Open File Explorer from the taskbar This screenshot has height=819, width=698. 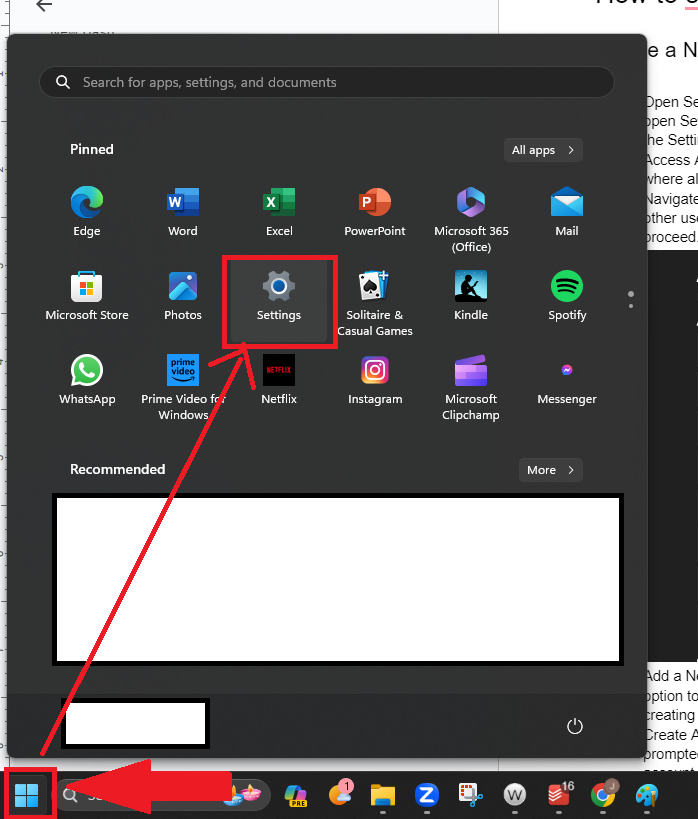(383, 795)
